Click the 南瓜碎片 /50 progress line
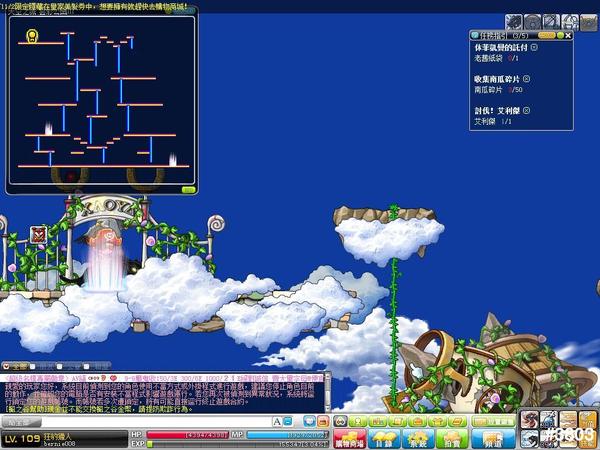The image size is (600, 450). tap(498, 90)
